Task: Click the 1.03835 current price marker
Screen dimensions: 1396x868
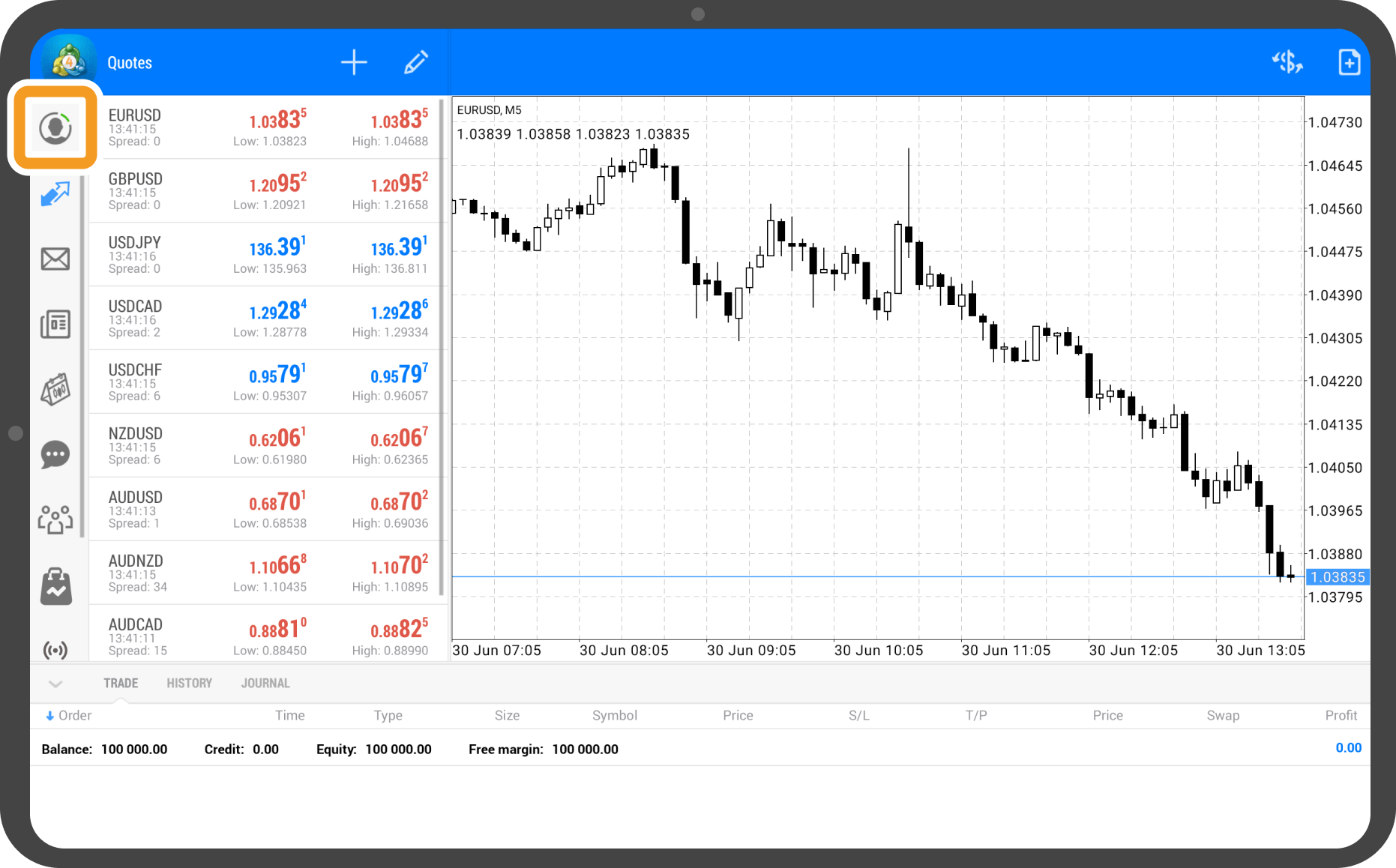Action: pyautogui.click(x=1338, y=577)
